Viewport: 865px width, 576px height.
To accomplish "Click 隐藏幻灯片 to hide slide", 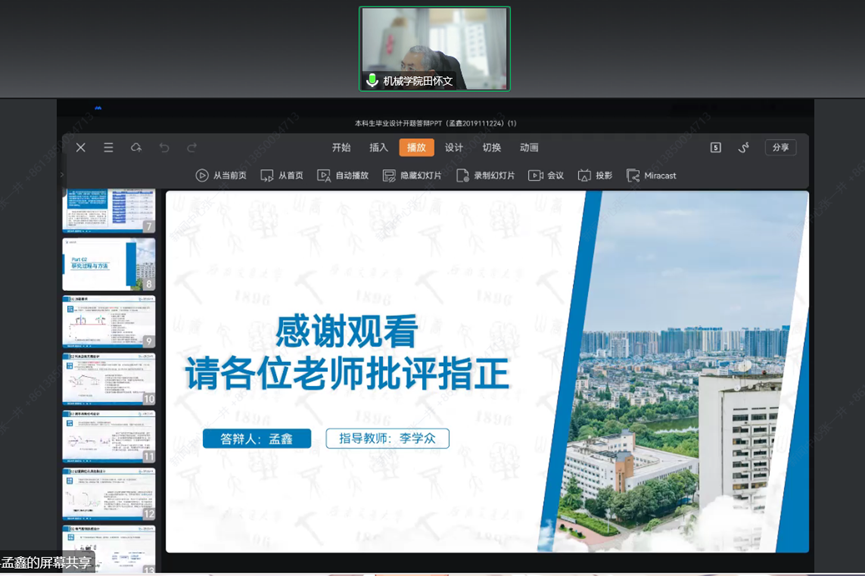I will pos(411,176).
